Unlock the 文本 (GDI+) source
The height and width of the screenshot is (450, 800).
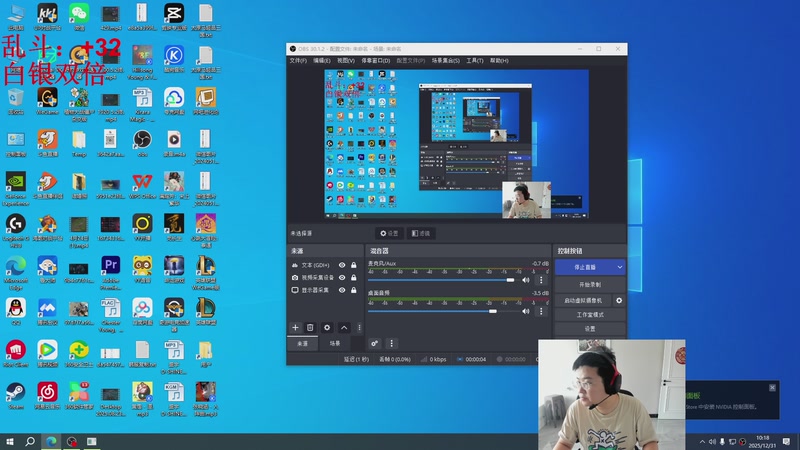click(354, 265)
